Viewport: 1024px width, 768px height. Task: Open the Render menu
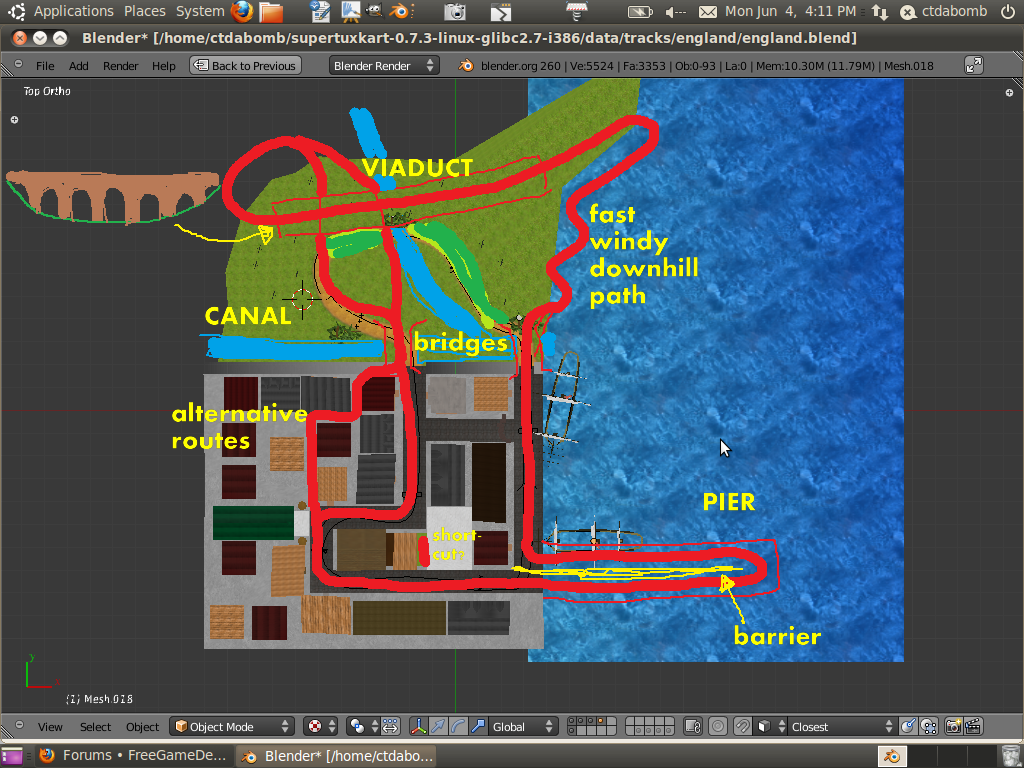121,66
